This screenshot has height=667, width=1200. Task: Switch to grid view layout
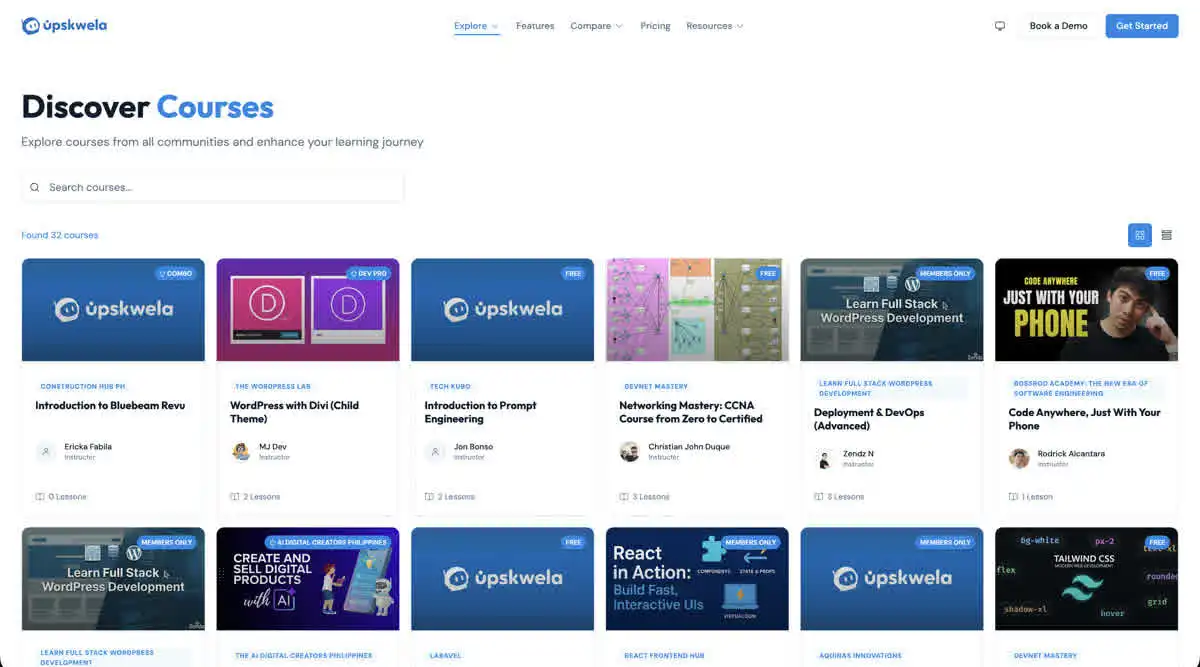tap(1139, 235)
